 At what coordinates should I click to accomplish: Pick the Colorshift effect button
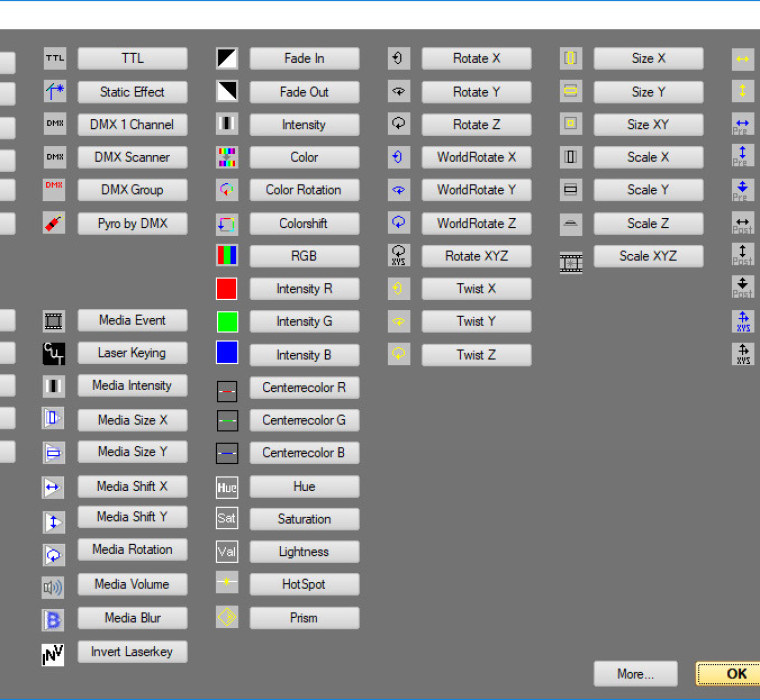click(x=304, y=223)
